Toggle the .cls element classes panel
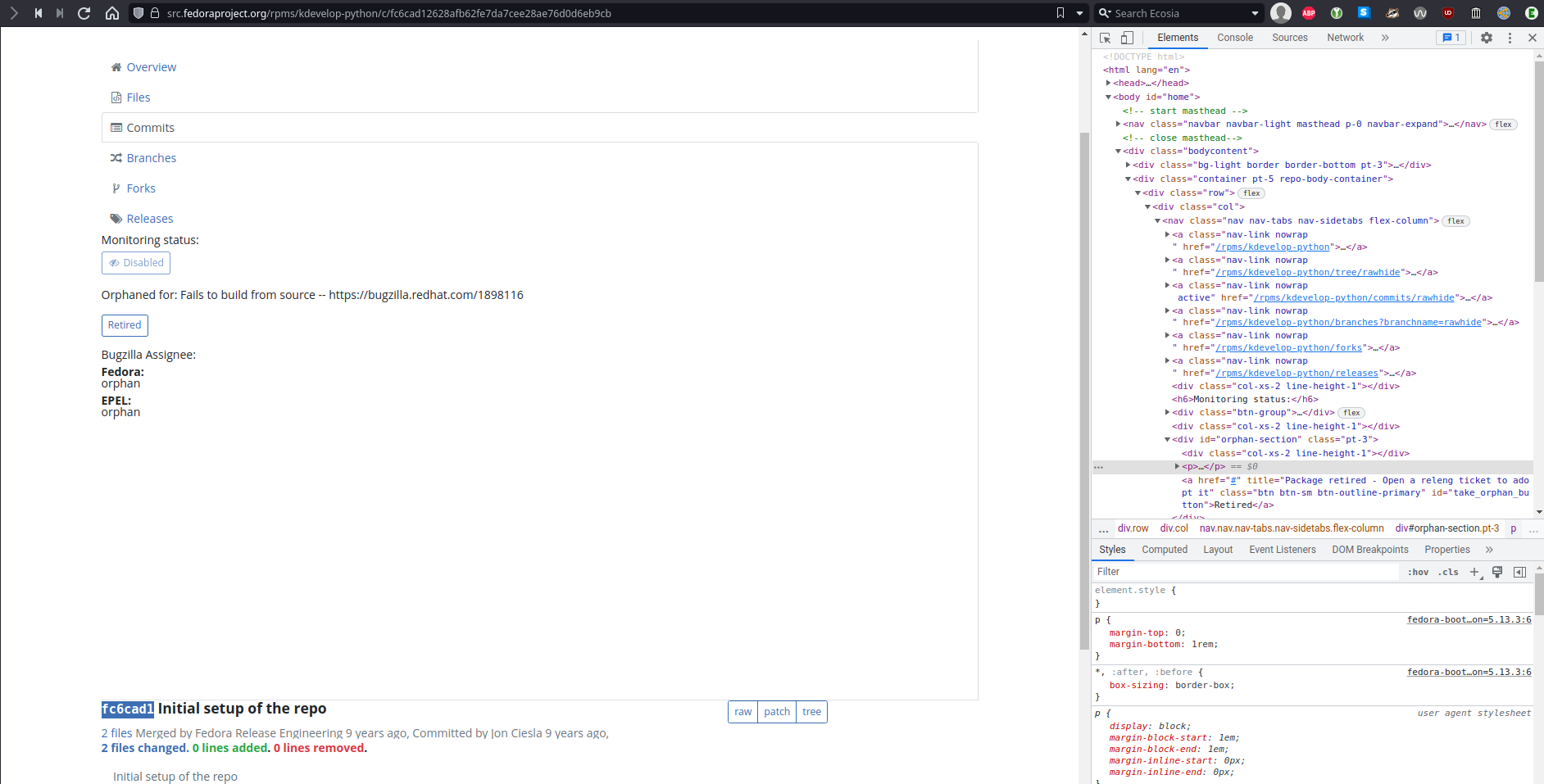This screenshot has width=1544, height=784. pos(1448,572)
